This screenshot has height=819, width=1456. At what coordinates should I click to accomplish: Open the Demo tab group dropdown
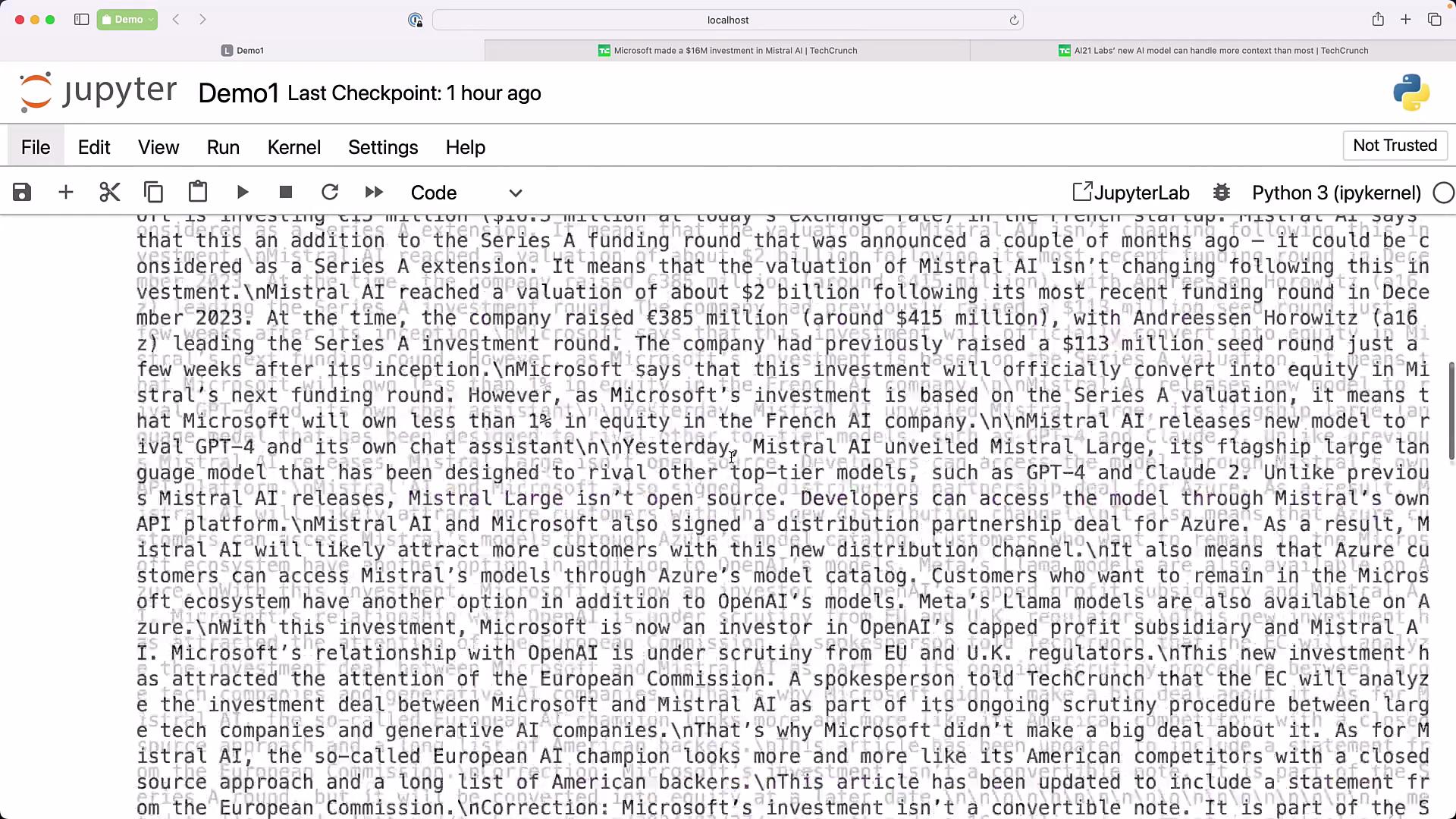[127, 20]
